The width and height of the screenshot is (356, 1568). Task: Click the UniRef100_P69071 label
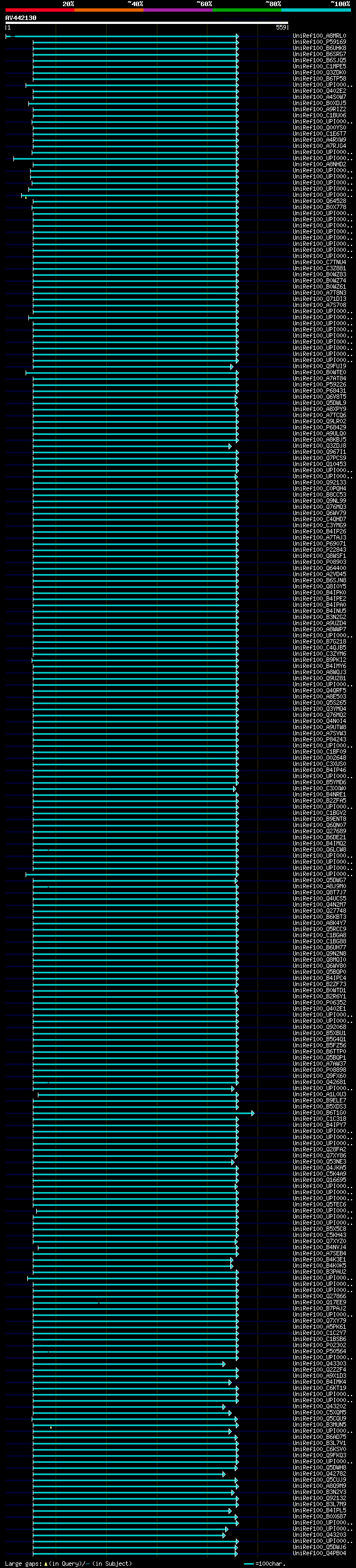coord(319,543)
